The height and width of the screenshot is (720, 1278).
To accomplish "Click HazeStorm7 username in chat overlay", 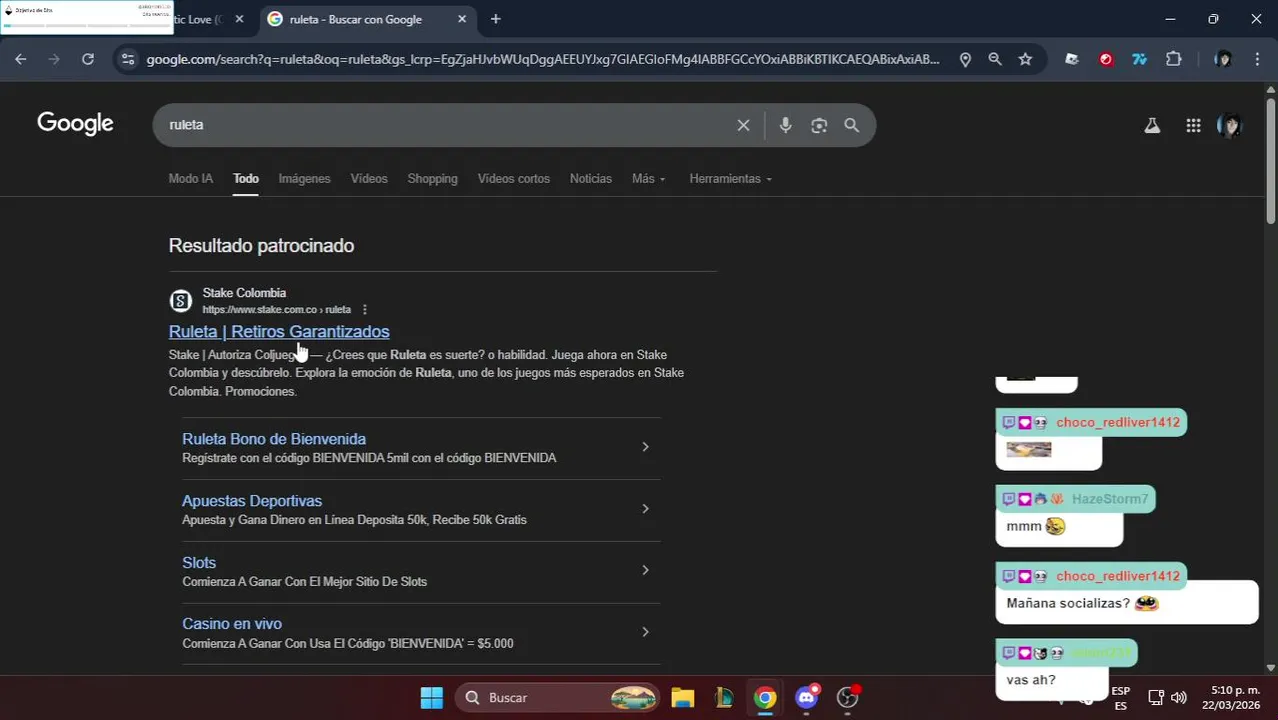I will click(1110, 499).
